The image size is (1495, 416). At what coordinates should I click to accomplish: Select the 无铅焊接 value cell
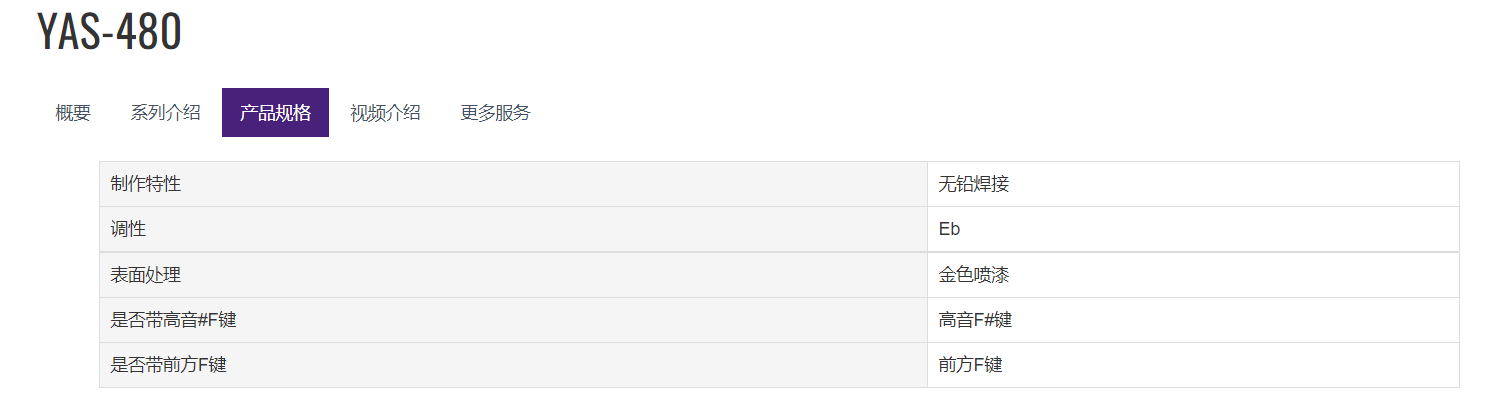pos(1193,184)
